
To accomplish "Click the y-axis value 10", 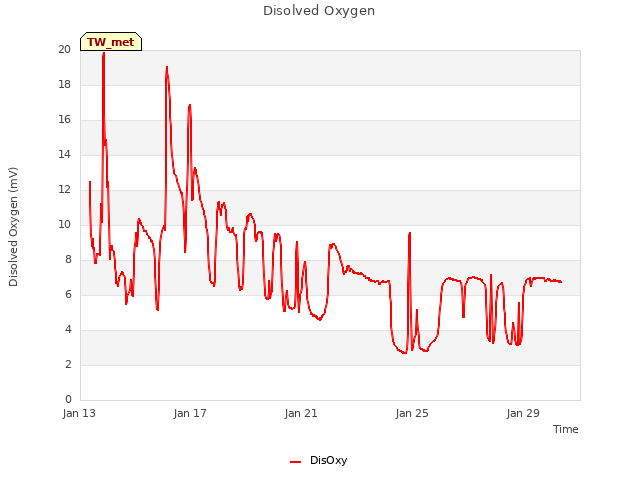I will (x=64, y=224).
